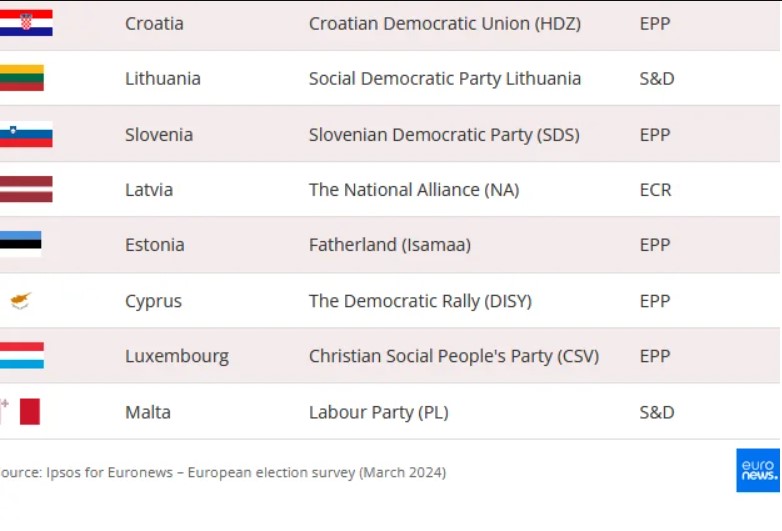The height and width of the screenshot is (531, 782).
Task: Click Christian Social People's Party (CSV)
Action: click(x=453, y=355)
